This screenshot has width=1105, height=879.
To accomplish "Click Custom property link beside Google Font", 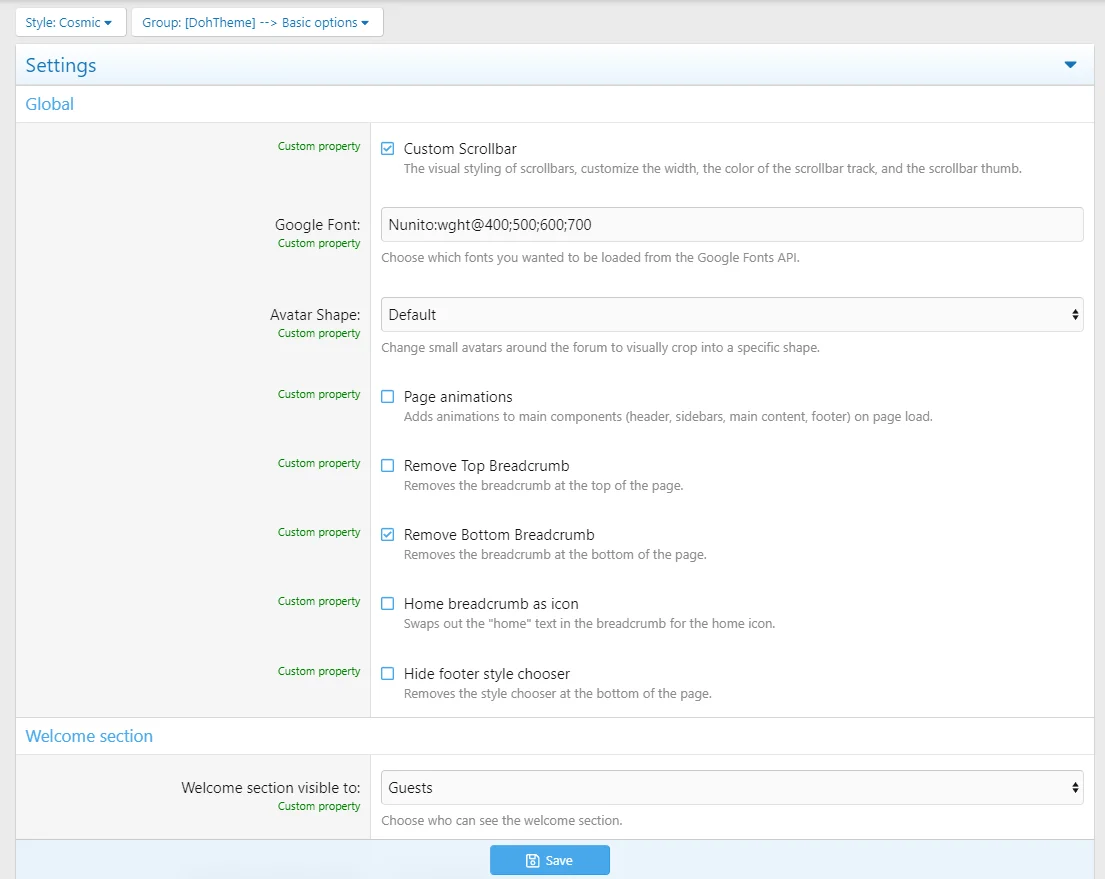I will [x=319, y=244].
